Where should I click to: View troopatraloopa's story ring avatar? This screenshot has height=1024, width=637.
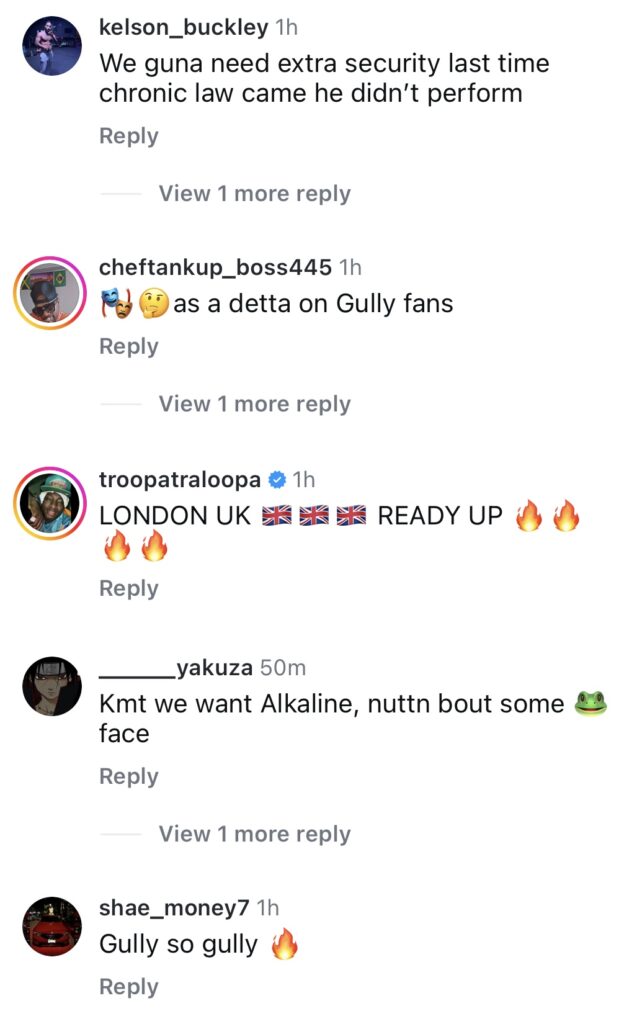(x=51, y=503)
